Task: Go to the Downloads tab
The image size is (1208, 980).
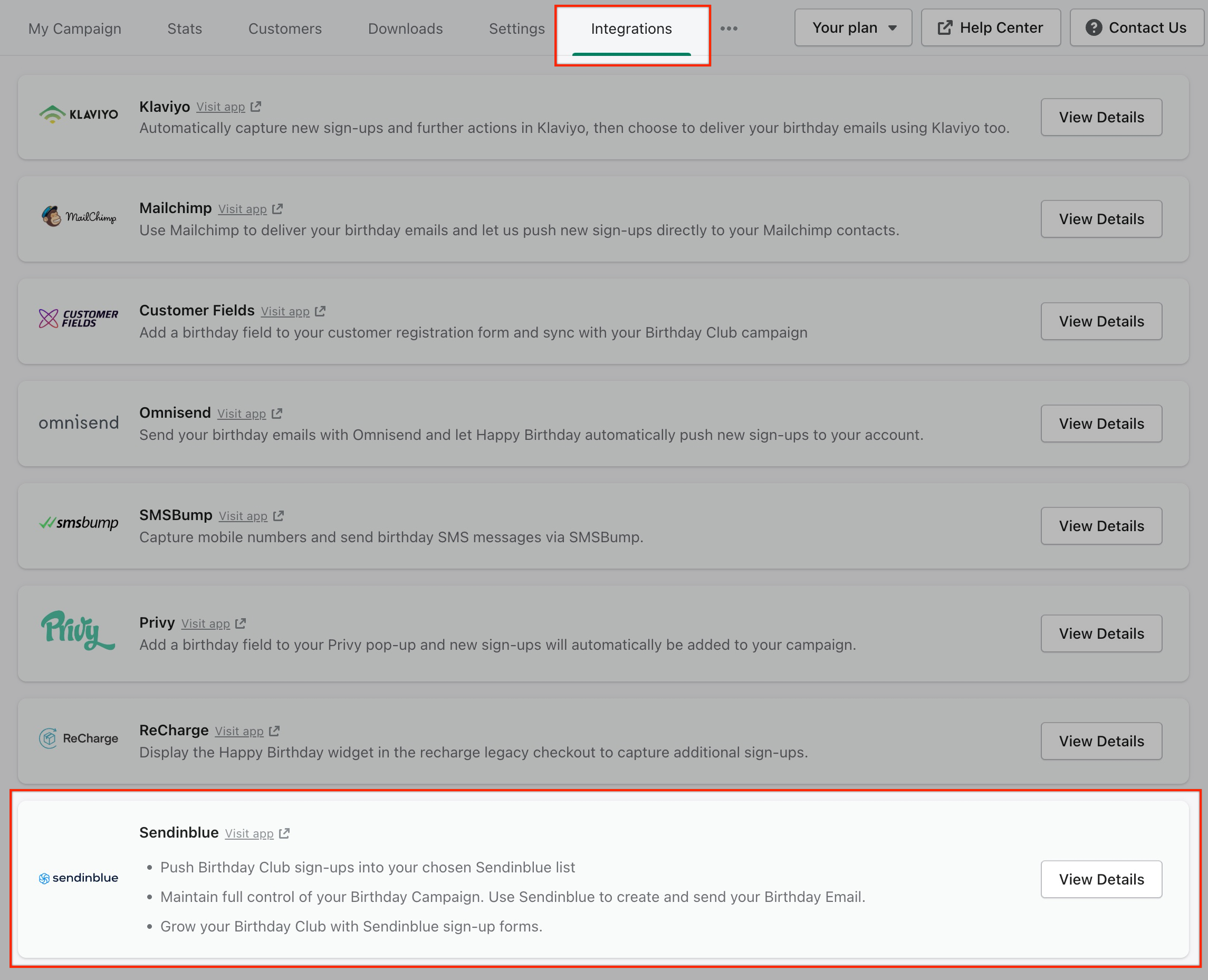Action: tap(405, 29)
